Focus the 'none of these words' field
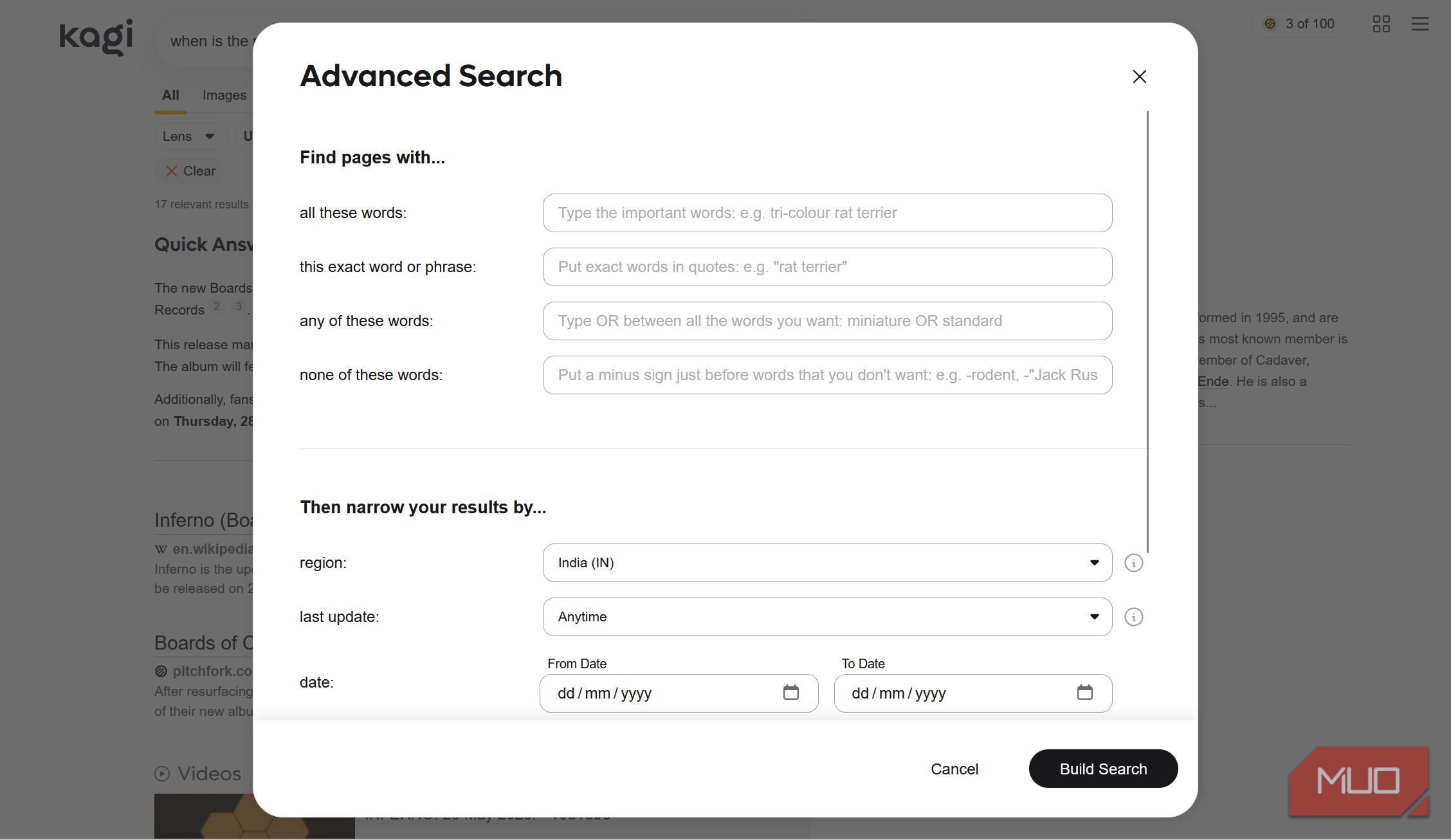1451x840 pixels. pyautogui.click(x=827, y=375)
